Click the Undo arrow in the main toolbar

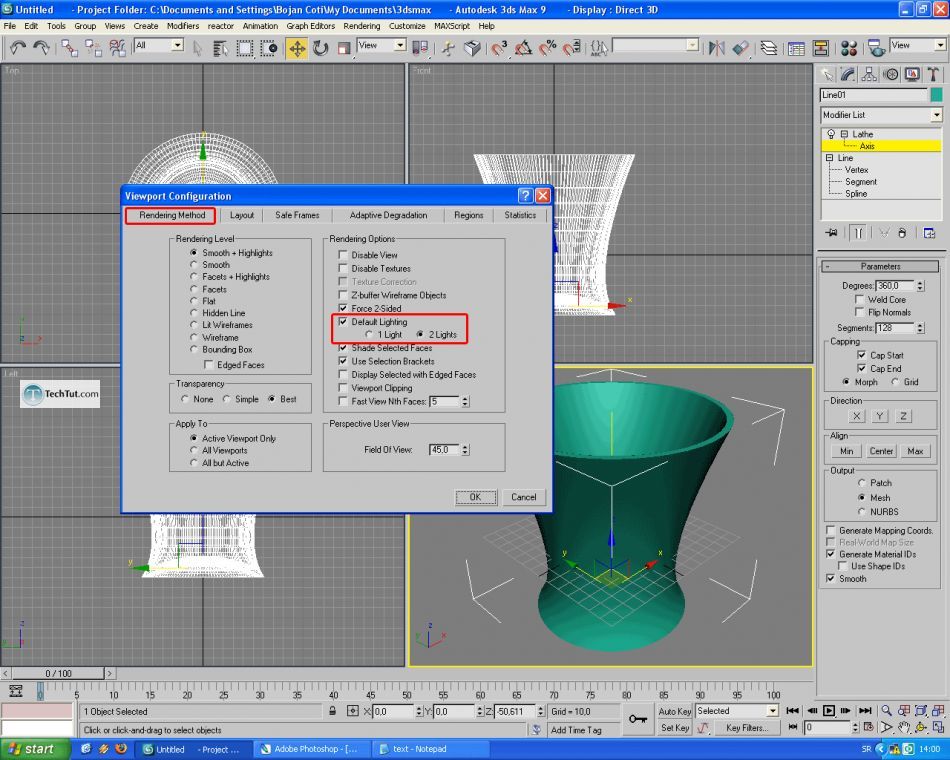(x=17, y=47)
